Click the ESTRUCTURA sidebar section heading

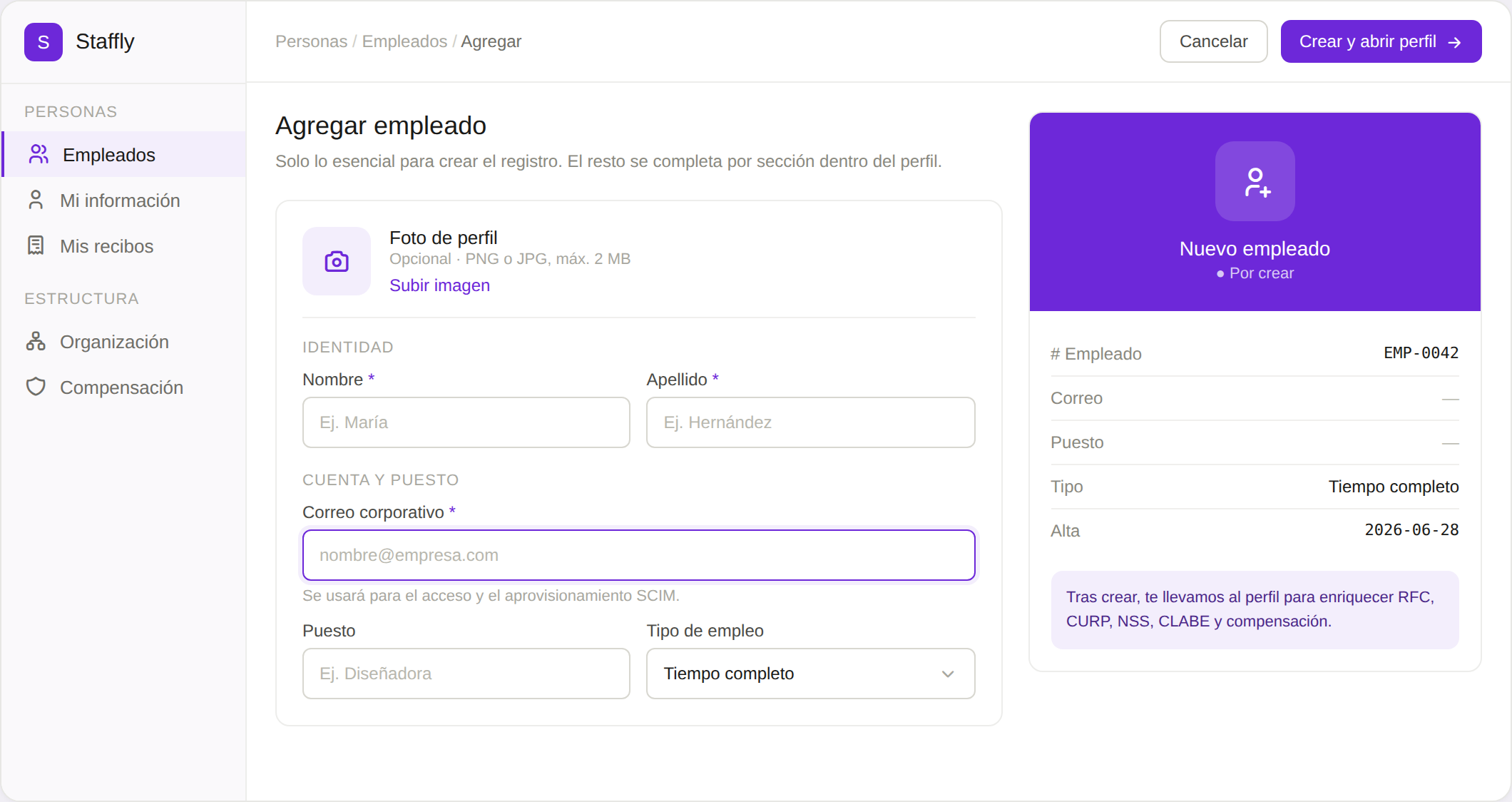pos(81,299)
